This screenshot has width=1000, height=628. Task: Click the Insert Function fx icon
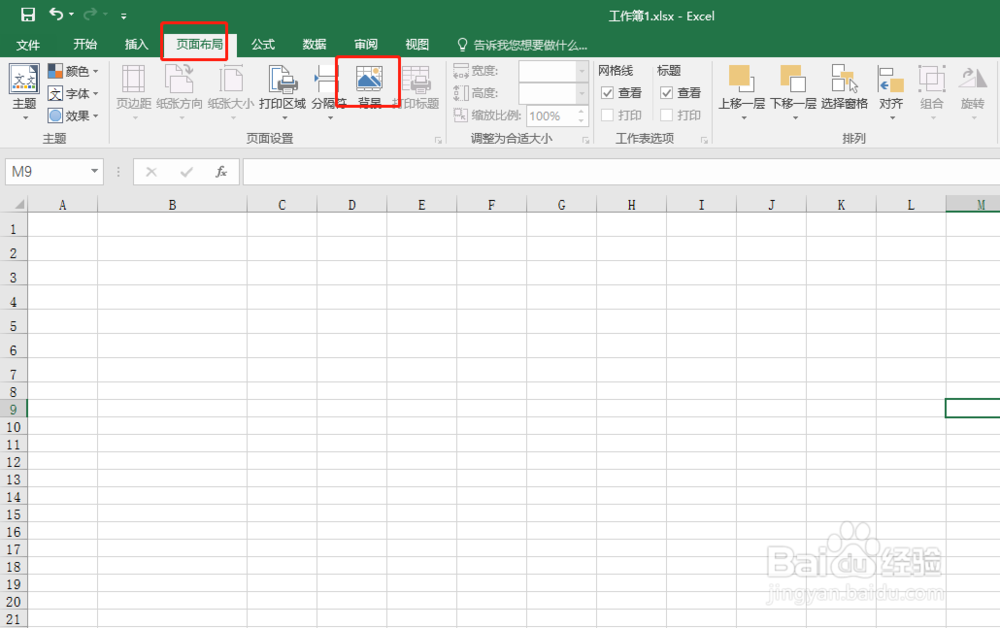(x=221, y=172)
